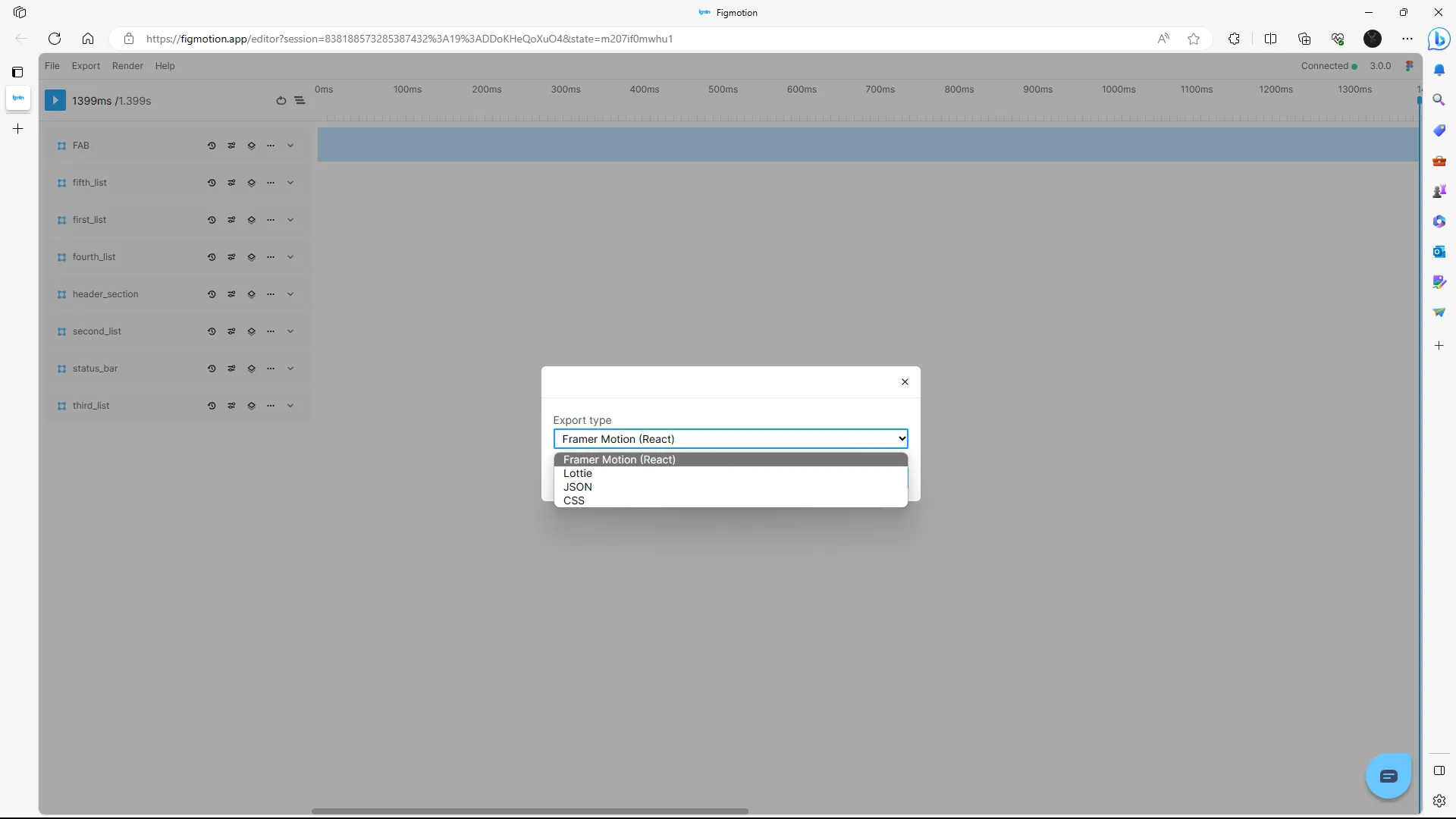The height and width of the screenshot is (819, 1456).
Task: Open the Export menu
Action: [86, 66]
